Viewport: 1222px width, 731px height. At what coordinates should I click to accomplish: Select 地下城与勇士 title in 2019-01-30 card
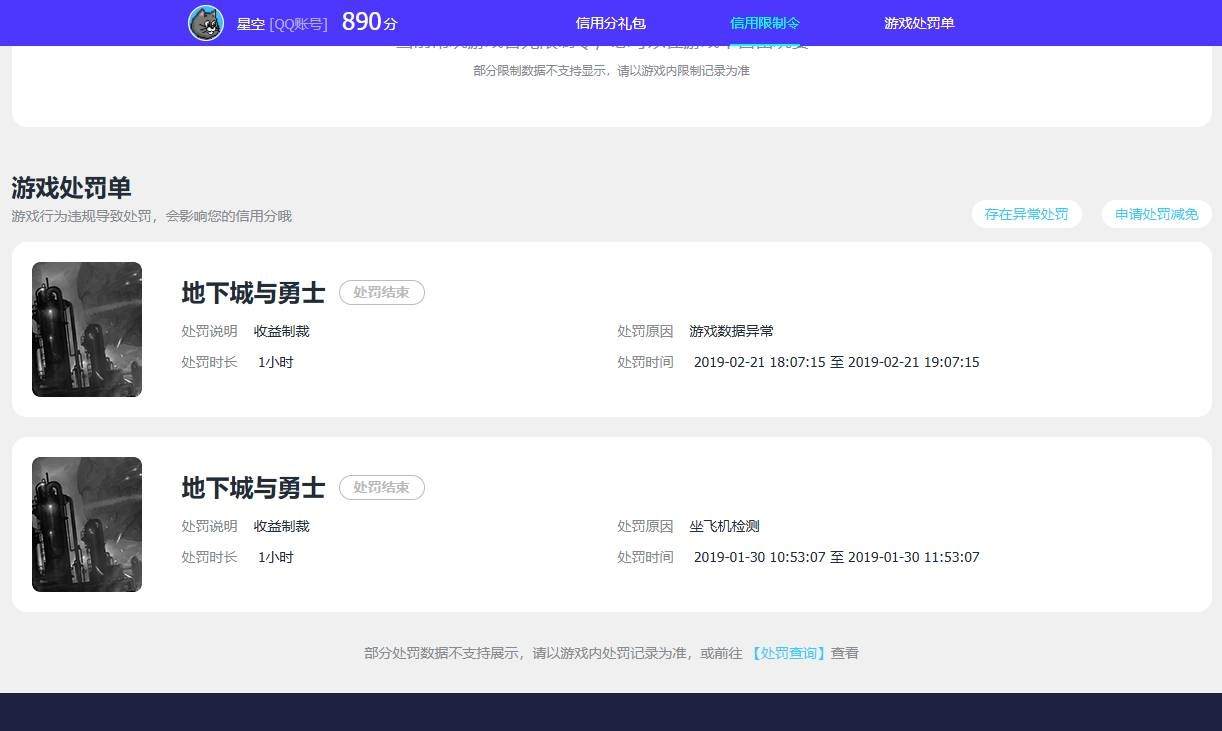tap(253, 488)
